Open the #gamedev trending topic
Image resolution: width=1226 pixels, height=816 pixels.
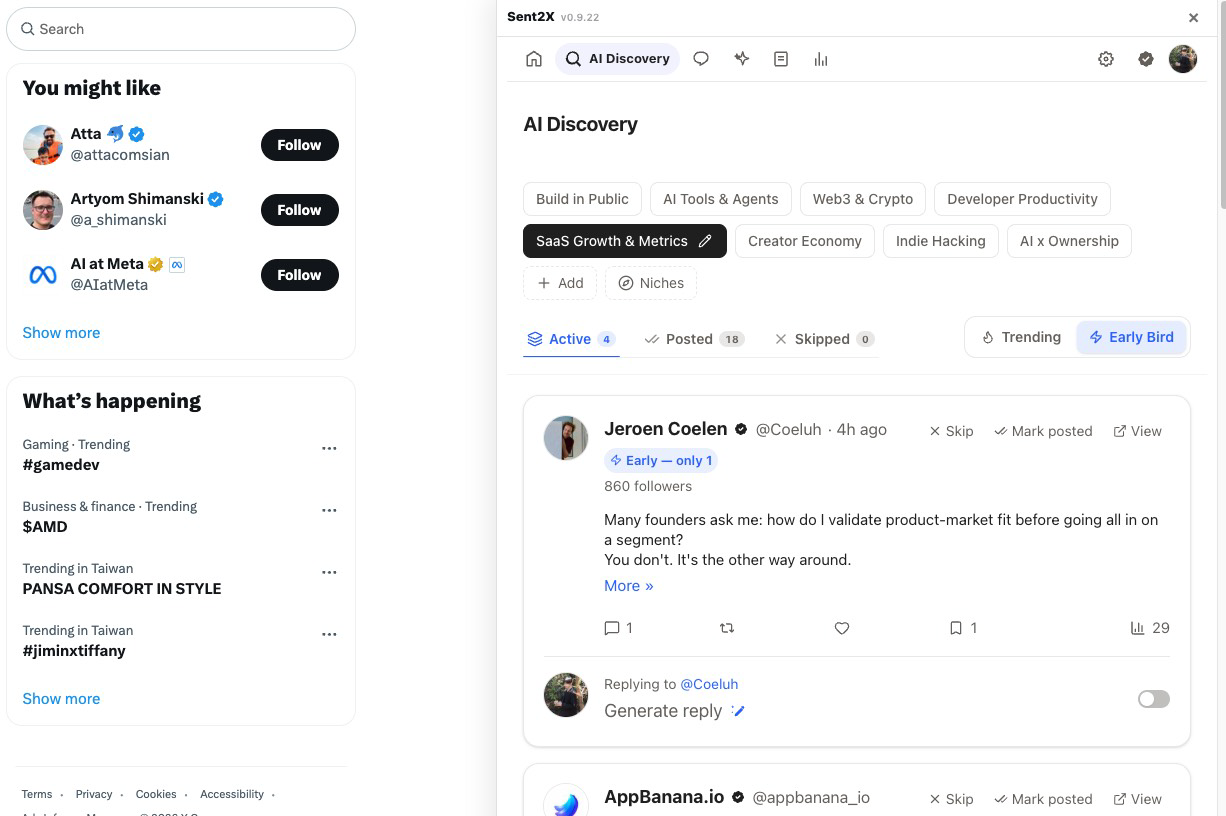click(61, 465)
